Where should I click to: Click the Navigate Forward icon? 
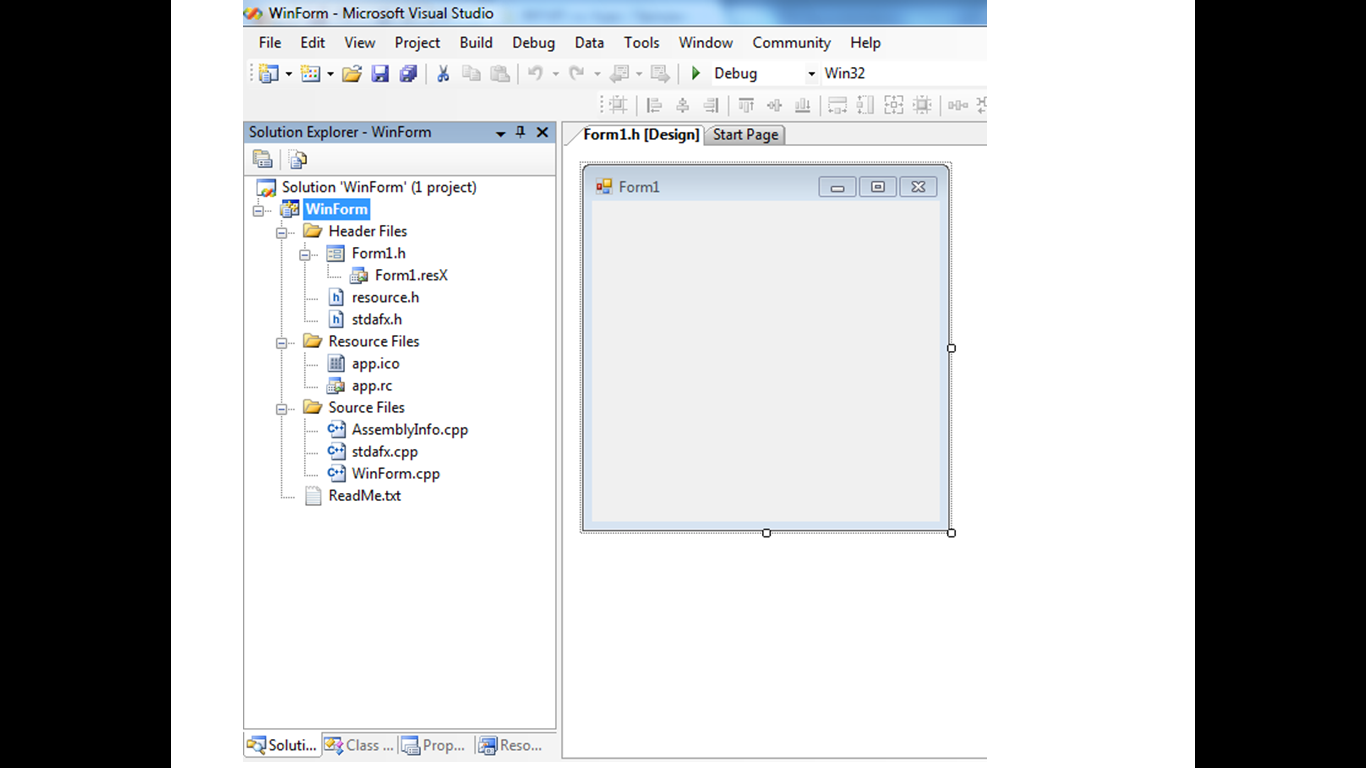click(x=659, y=73)
